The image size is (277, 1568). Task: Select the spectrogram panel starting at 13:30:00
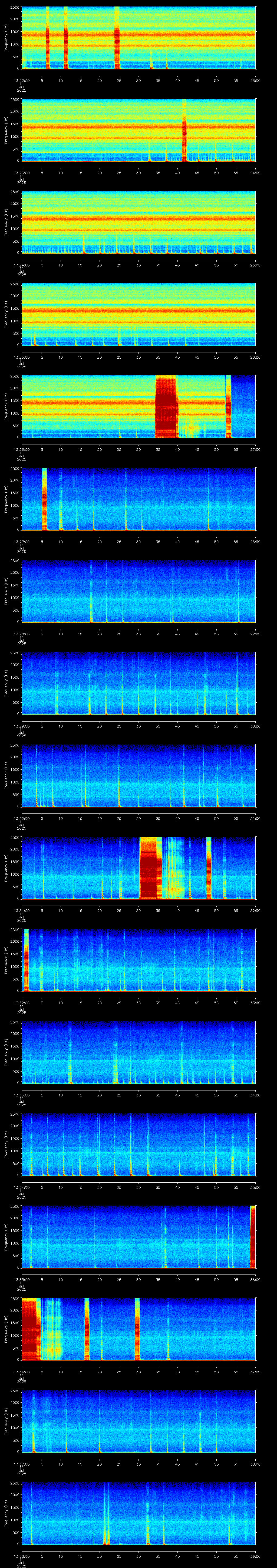tap(138, 775)
